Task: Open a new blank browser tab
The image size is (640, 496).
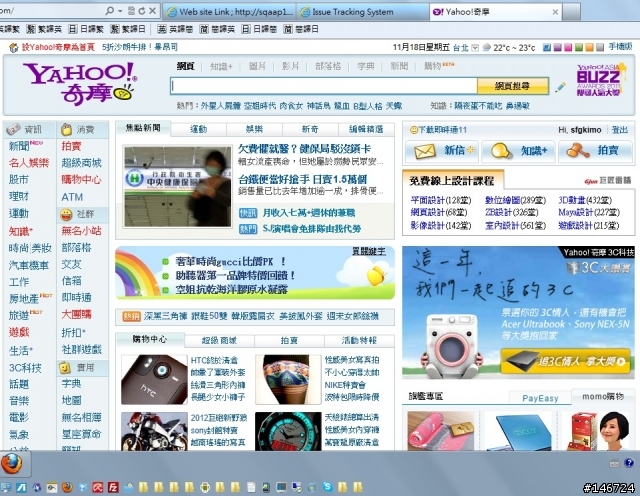Action: pos(571,12)
